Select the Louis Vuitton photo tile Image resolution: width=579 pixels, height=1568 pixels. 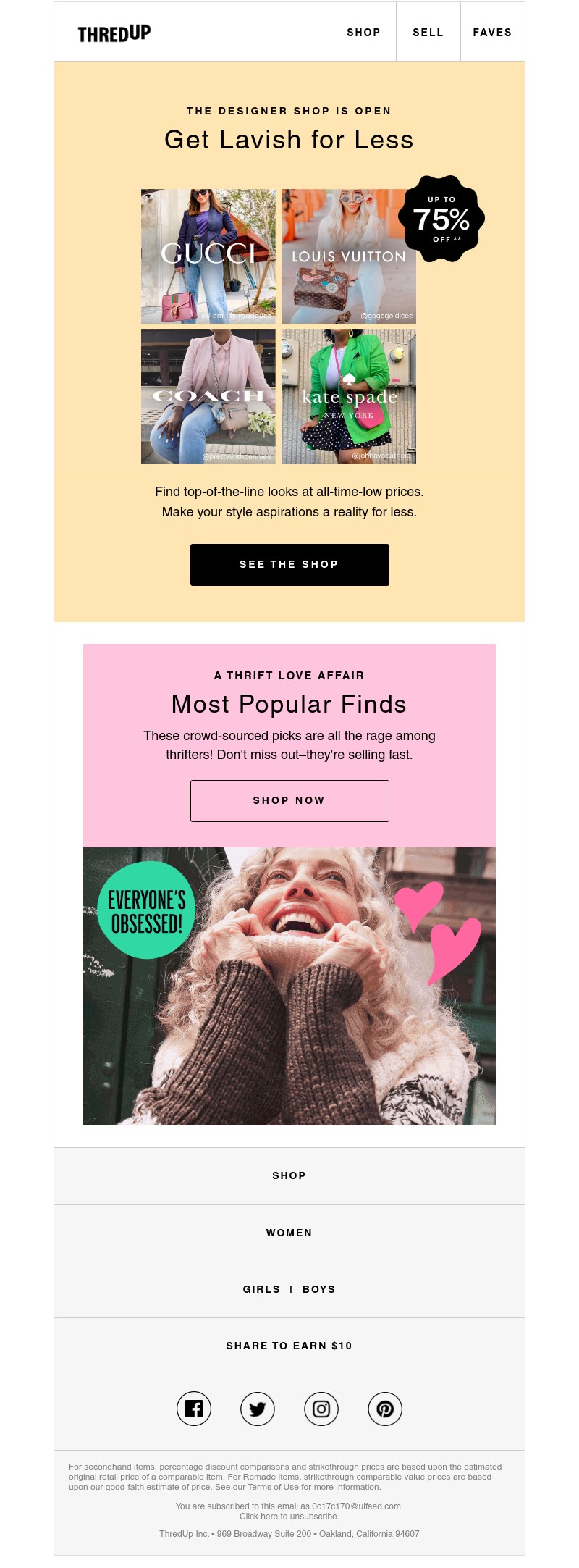pos(349,256)
